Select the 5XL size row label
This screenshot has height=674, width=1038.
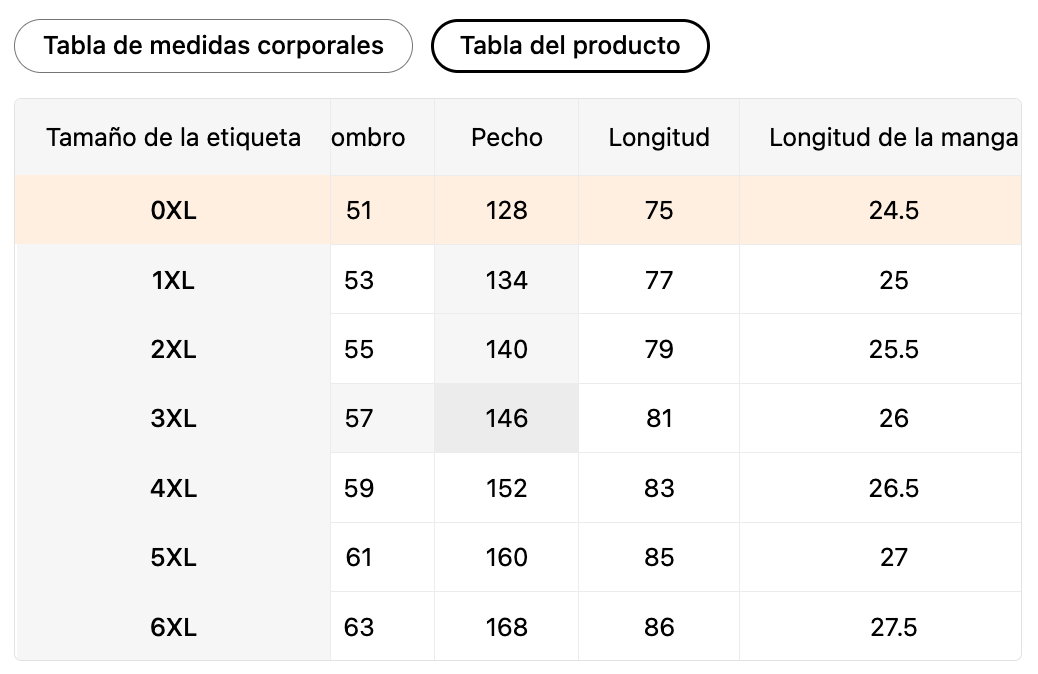[173, 558]
